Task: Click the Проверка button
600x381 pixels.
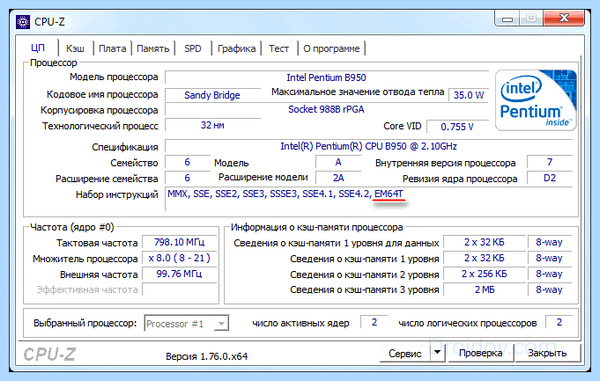Action: (x=481, y=353)
